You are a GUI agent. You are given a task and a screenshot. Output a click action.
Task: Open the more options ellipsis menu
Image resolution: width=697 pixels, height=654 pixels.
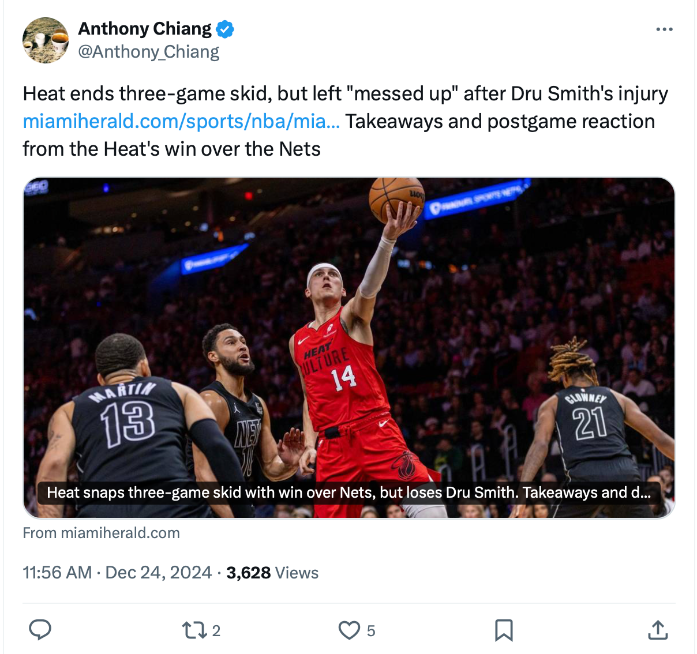[x=664, y=29]
